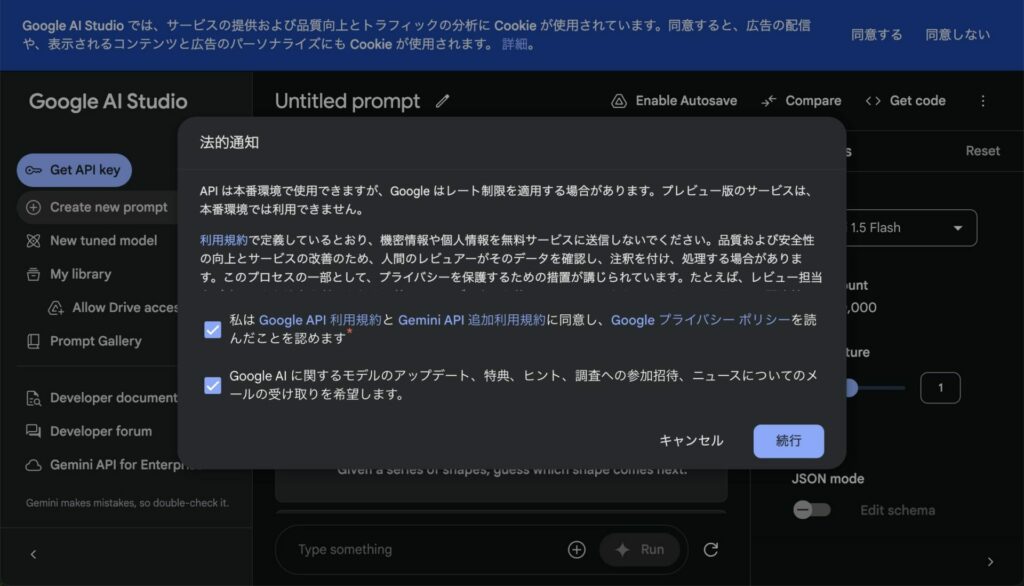The image size is (1024, 586).
Task: Collapse the sidebar with the left chevron
Action: 31,554
